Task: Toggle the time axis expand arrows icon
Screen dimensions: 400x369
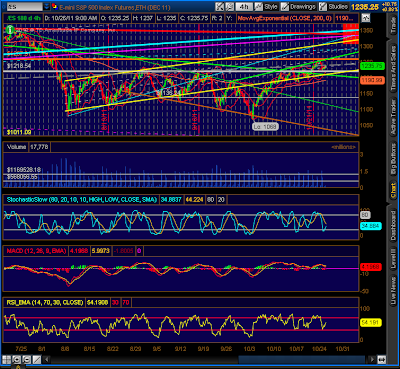Action: 382,360
